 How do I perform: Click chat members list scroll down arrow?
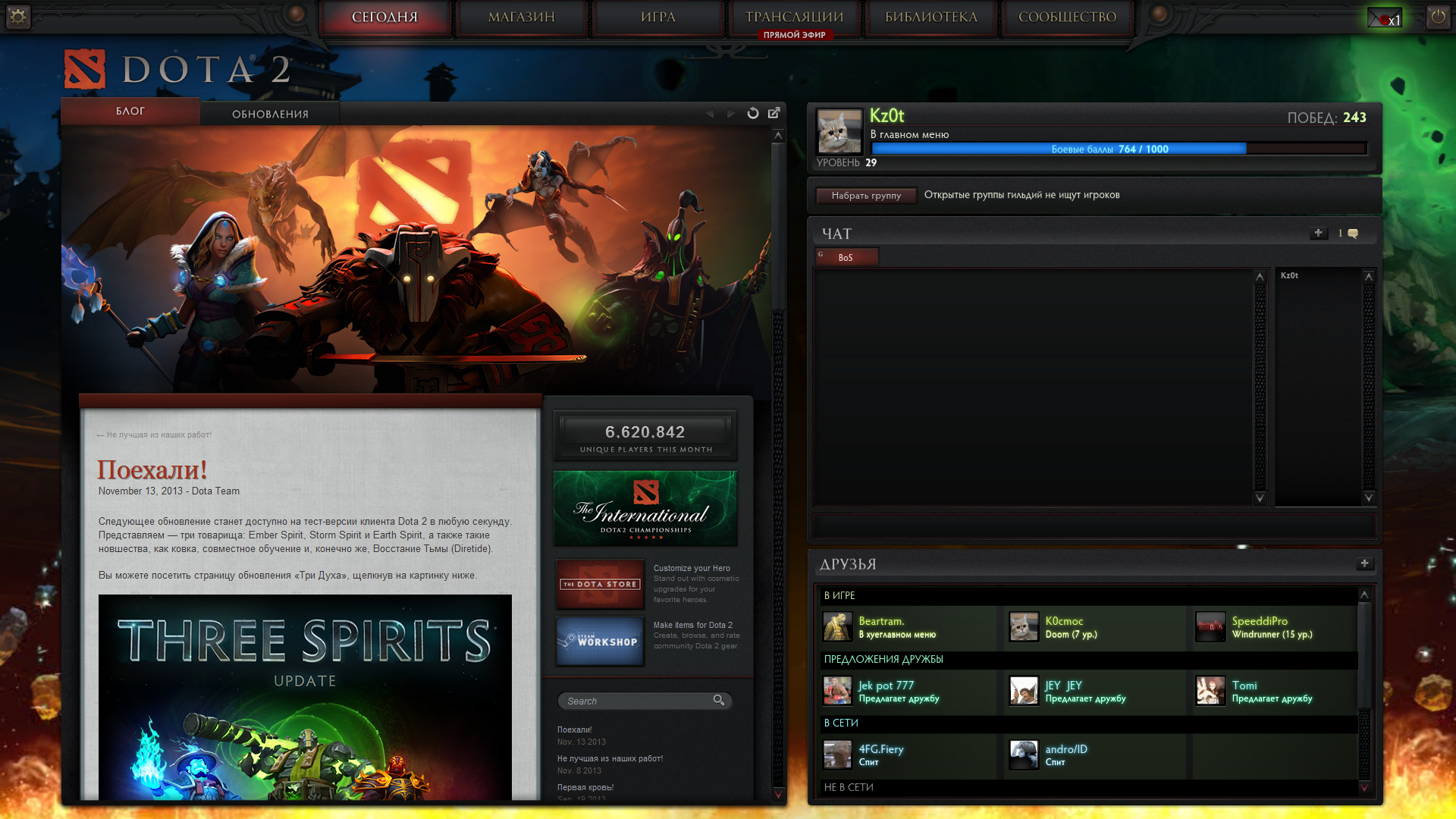[x=1369, y=498]
